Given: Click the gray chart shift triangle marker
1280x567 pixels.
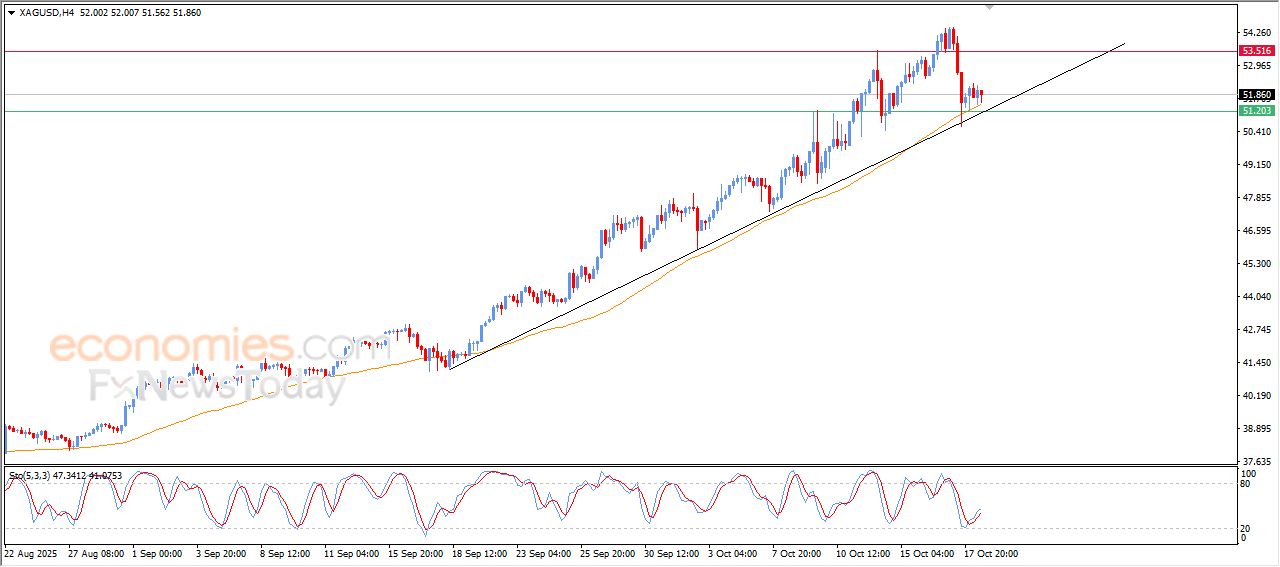Looking at the screenshot, I should (x=990, y=7).
